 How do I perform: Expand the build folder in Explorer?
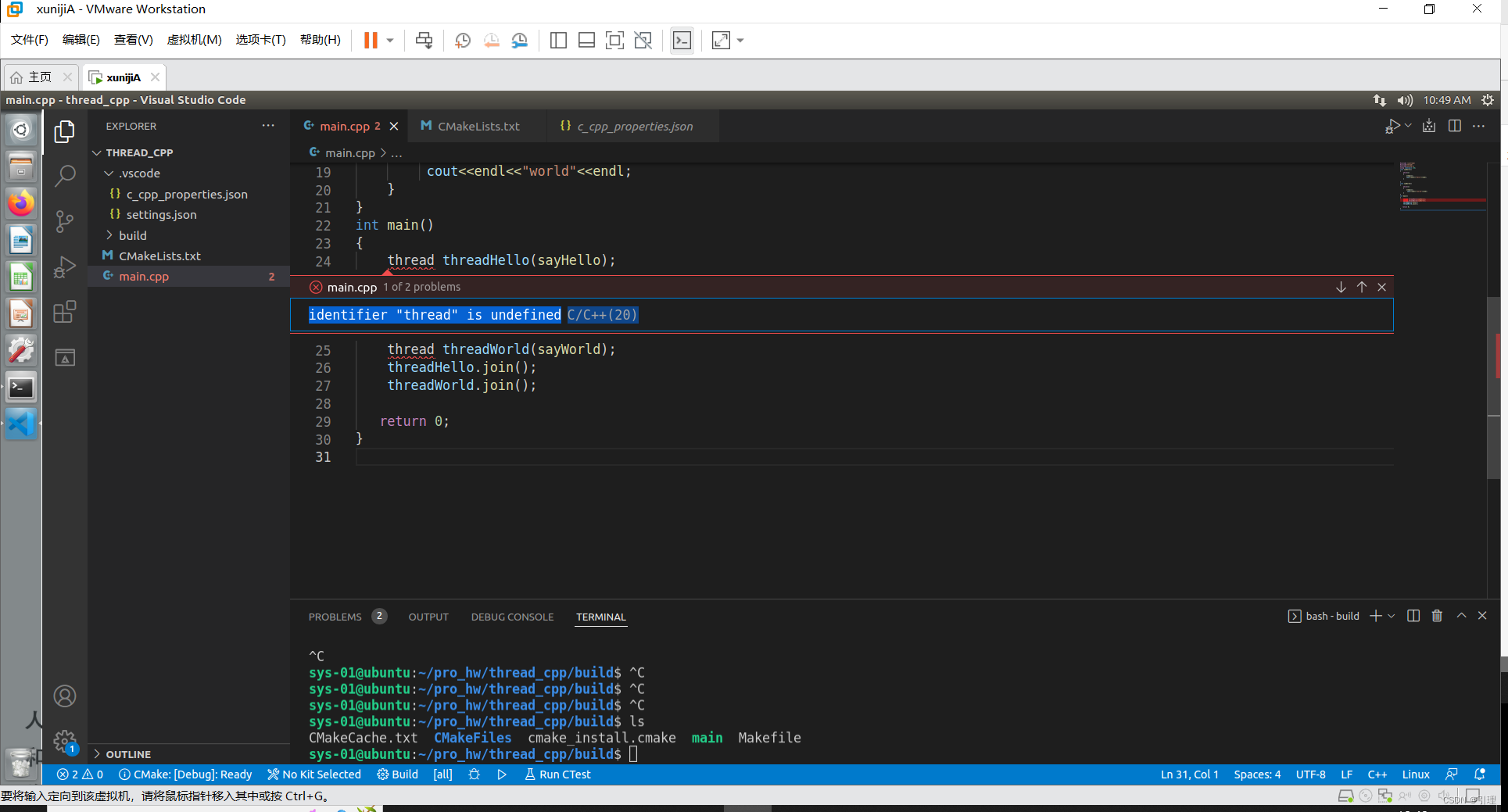click(133, 234)
